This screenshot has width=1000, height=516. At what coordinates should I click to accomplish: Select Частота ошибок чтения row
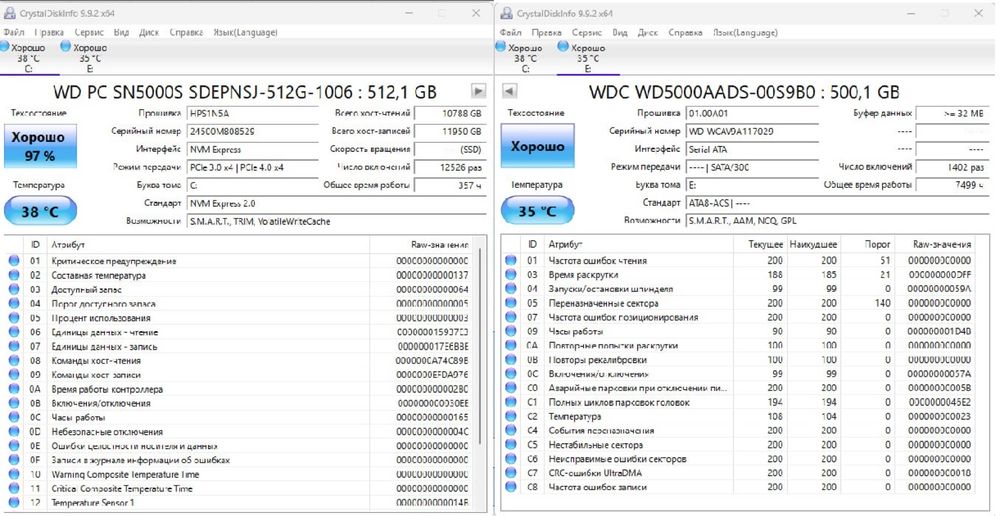(x=739, y=260)
